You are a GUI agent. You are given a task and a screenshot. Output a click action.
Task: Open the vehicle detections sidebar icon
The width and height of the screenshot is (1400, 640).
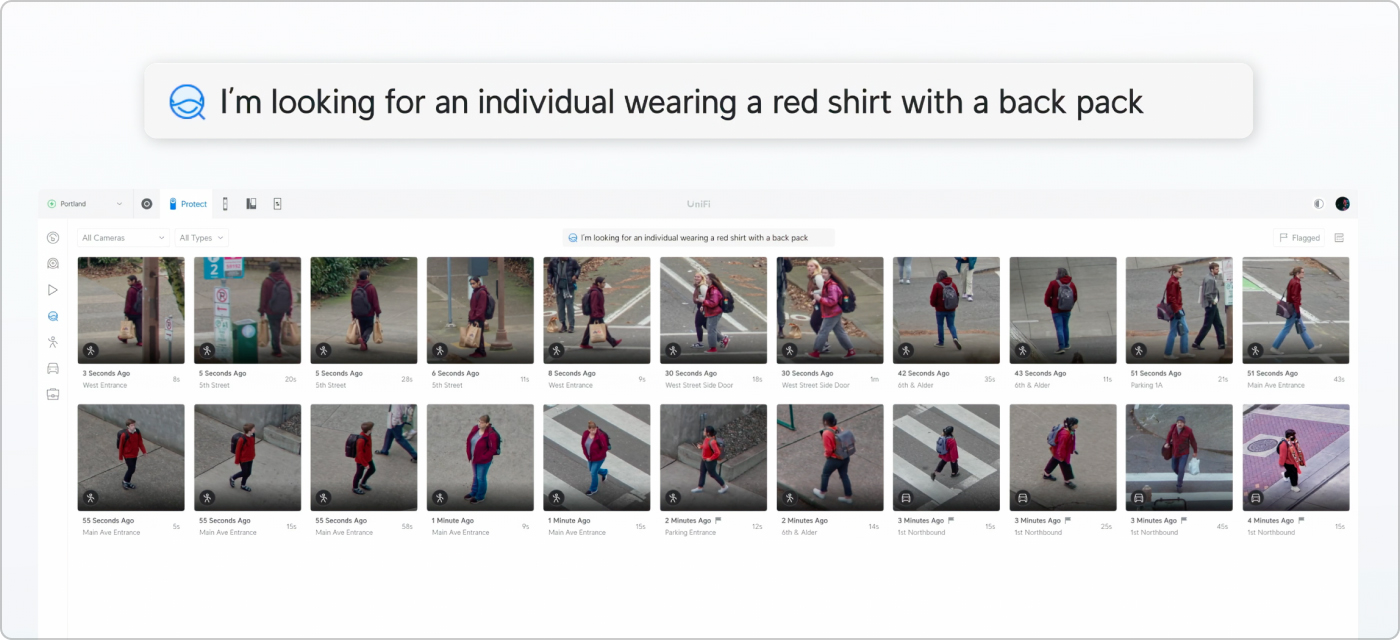(x=53, y=368)
